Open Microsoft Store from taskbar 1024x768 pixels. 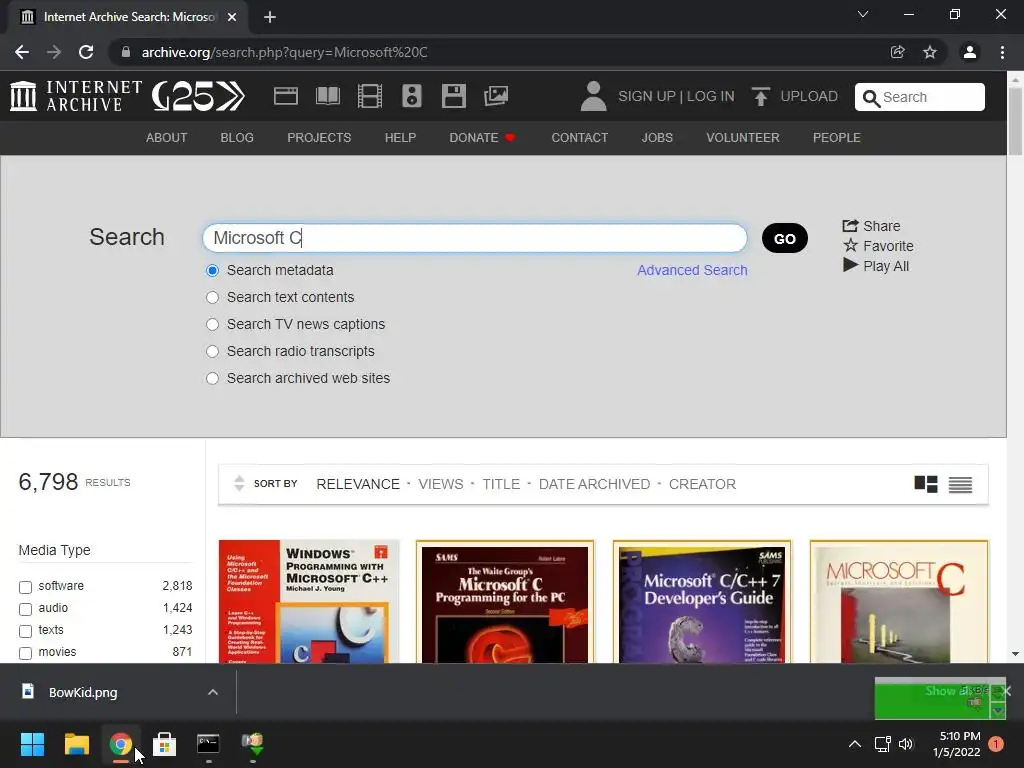click(165, 744)
